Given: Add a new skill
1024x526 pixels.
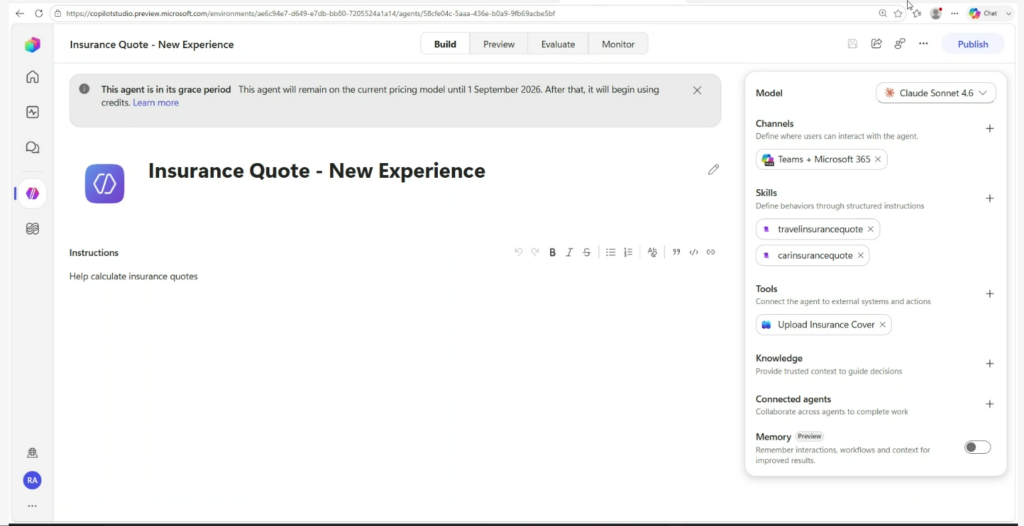Looking at the screenshot, I should coord(989,198).
